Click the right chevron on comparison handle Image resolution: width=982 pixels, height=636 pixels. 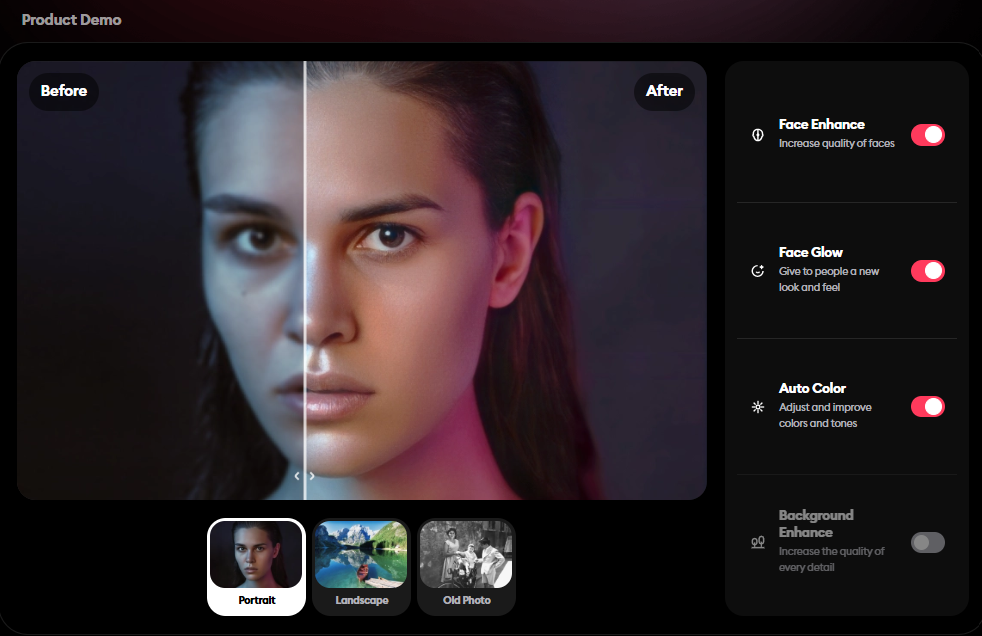click(x=312, y=476)
